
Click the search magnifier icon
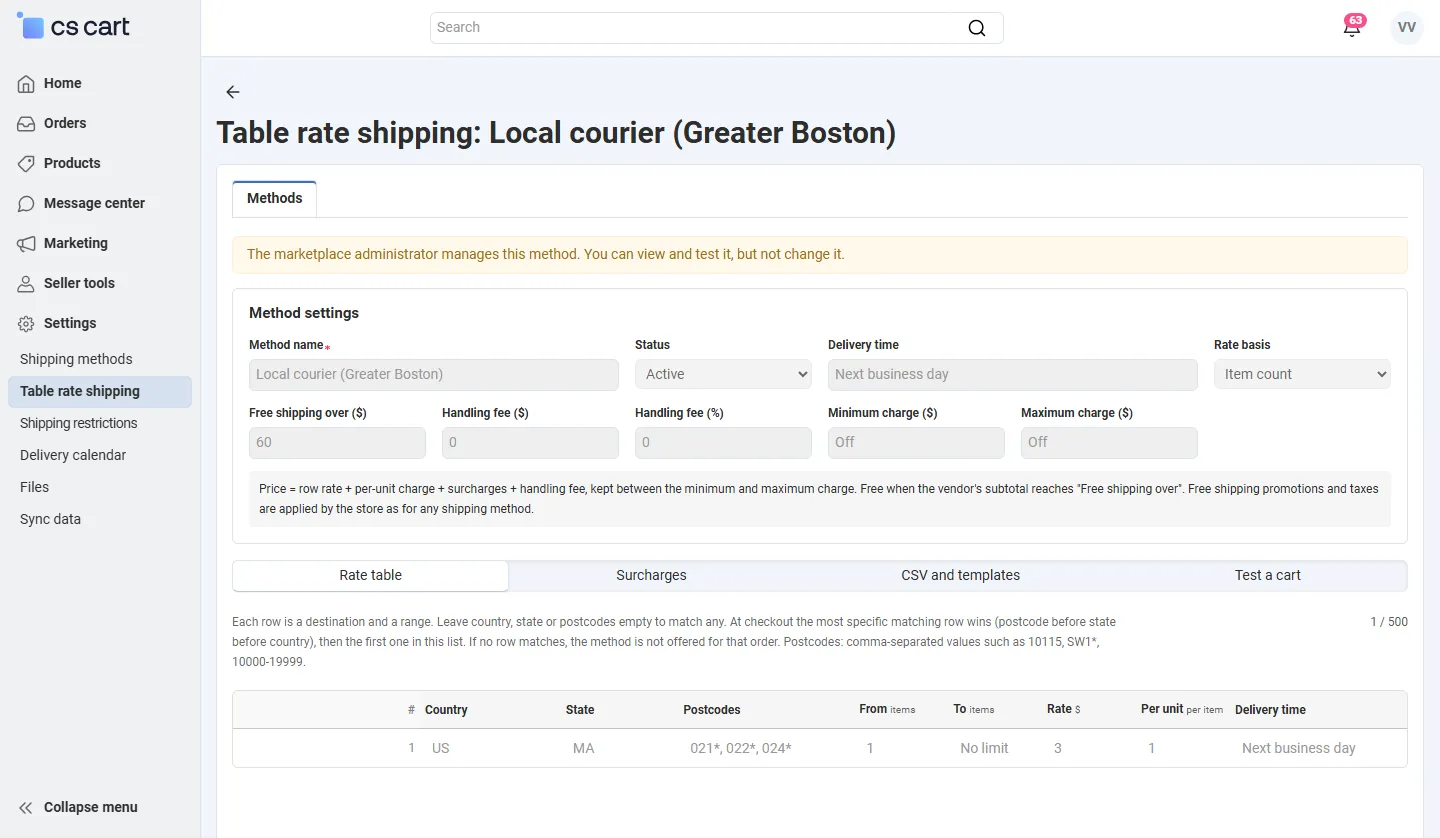[x=977, y=28]
